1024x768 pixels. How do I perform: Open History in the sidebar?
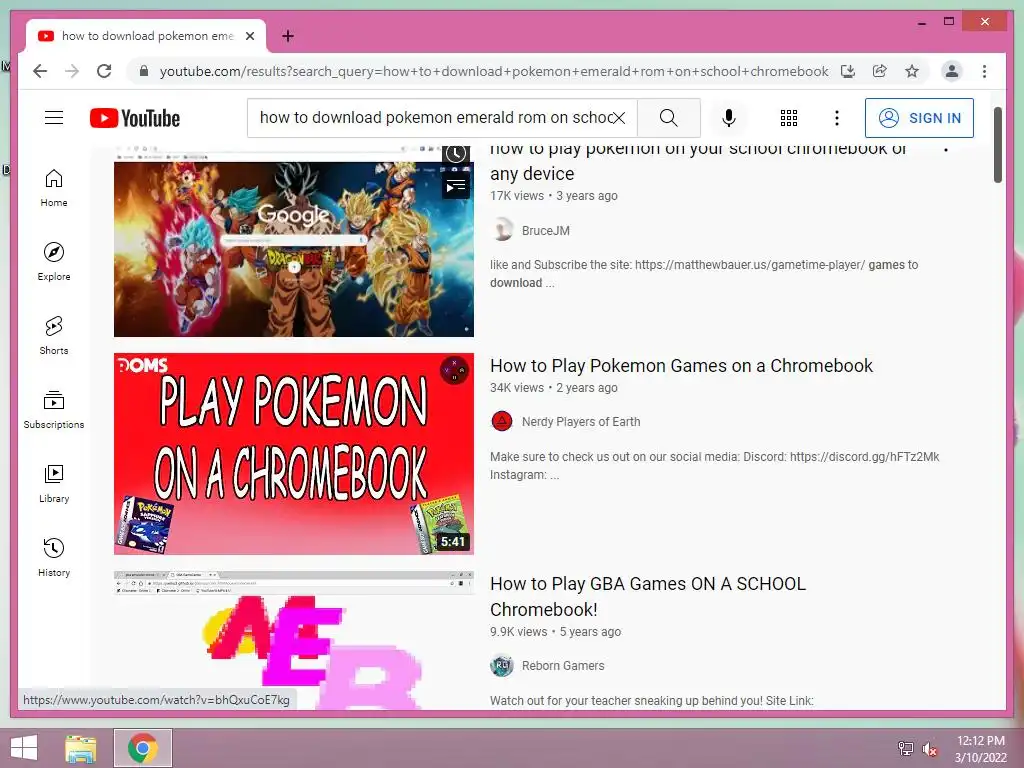tap(54, 557)
